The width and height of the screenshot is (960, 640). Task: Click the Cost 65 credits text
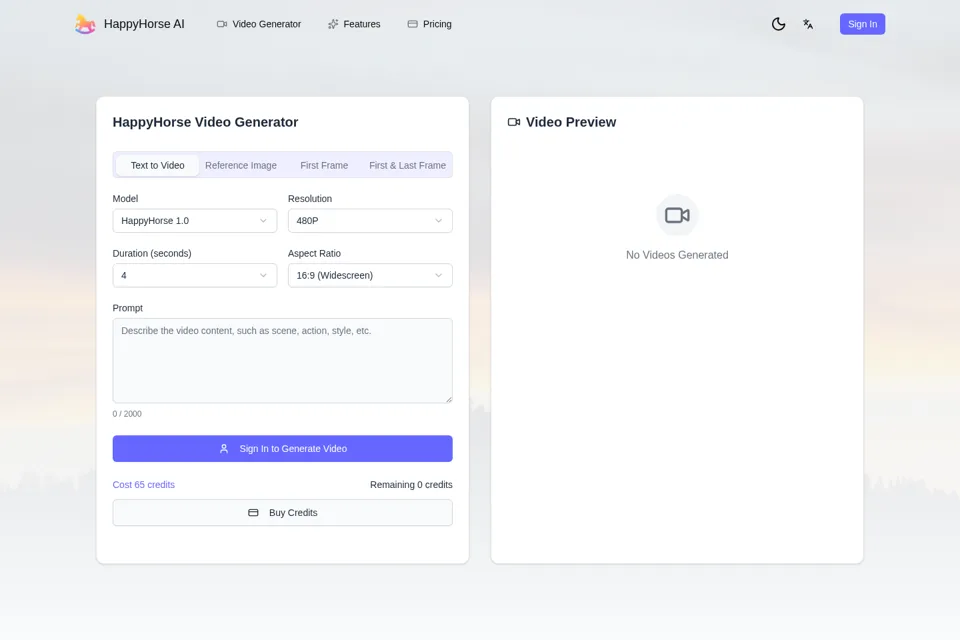point(144,484)
